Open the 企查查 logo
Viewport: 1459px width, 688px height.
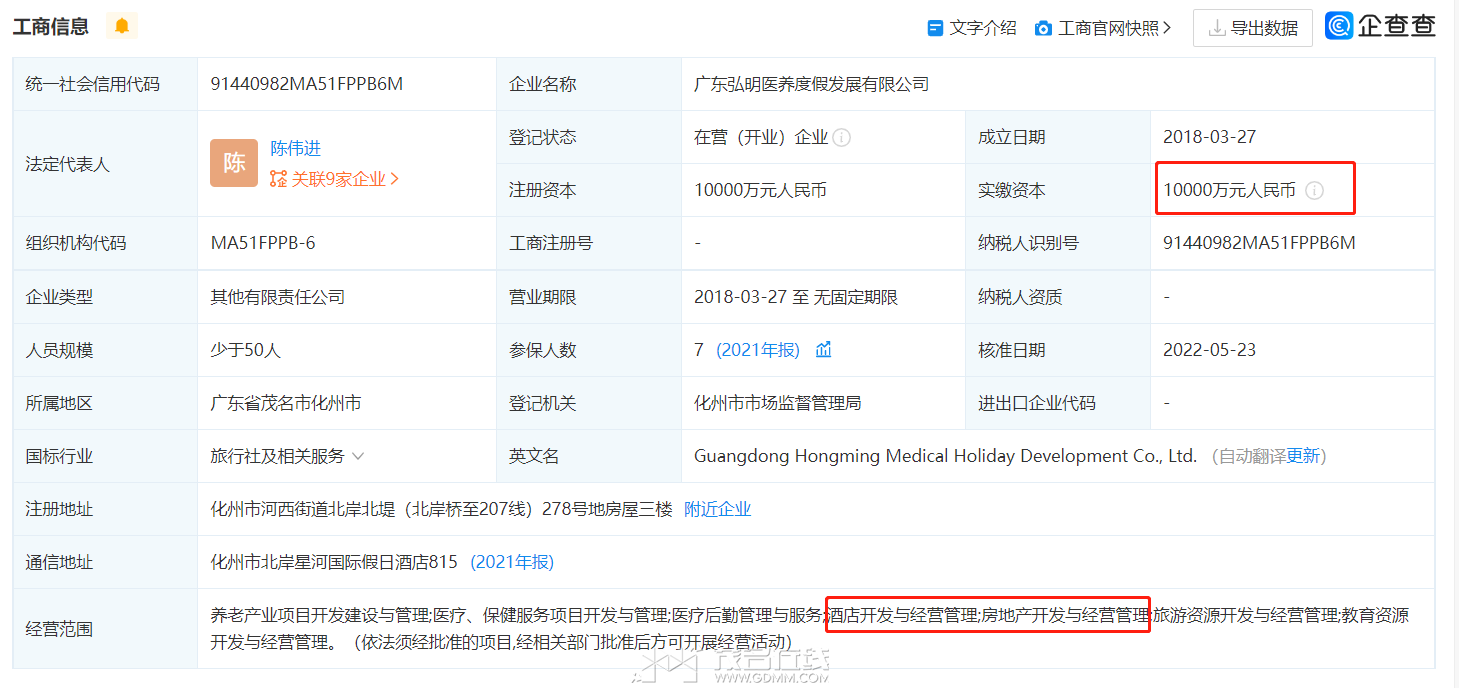pyautogui.click(x=1381, y=26)
